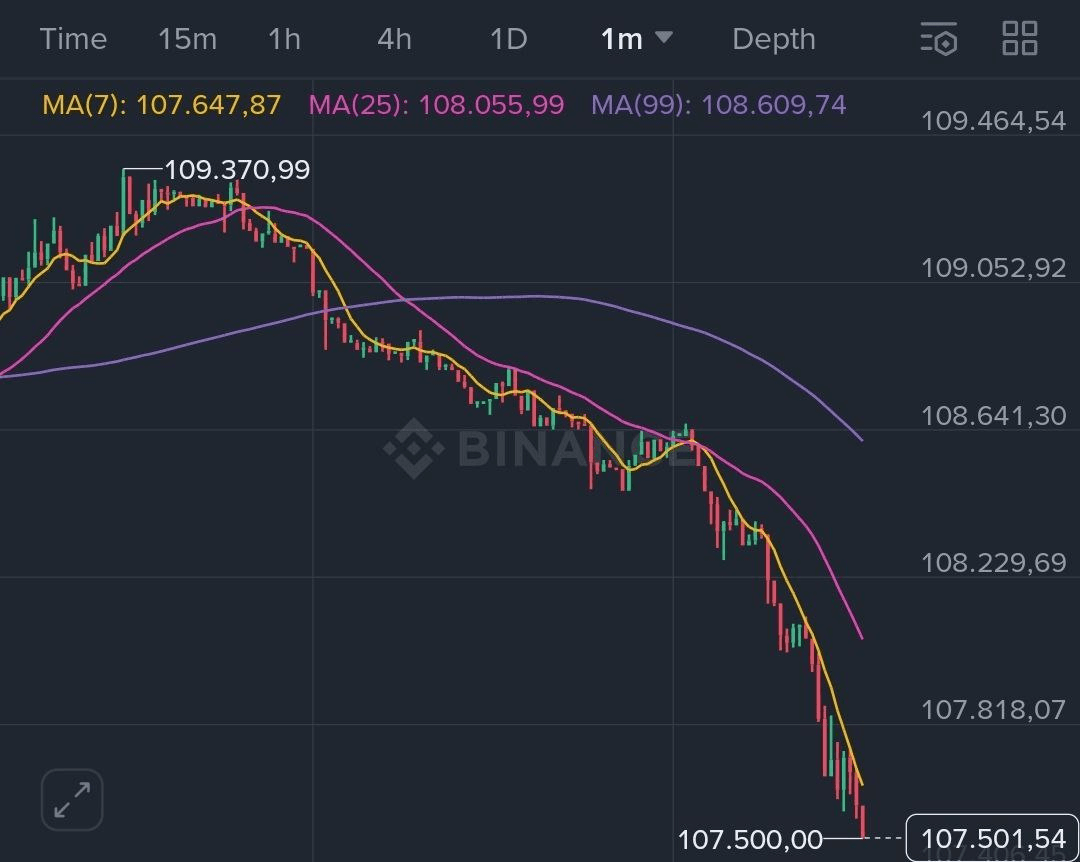Switch to the Depth chart tab
The width and height of the screenshot is (1080, 862).
773,39
